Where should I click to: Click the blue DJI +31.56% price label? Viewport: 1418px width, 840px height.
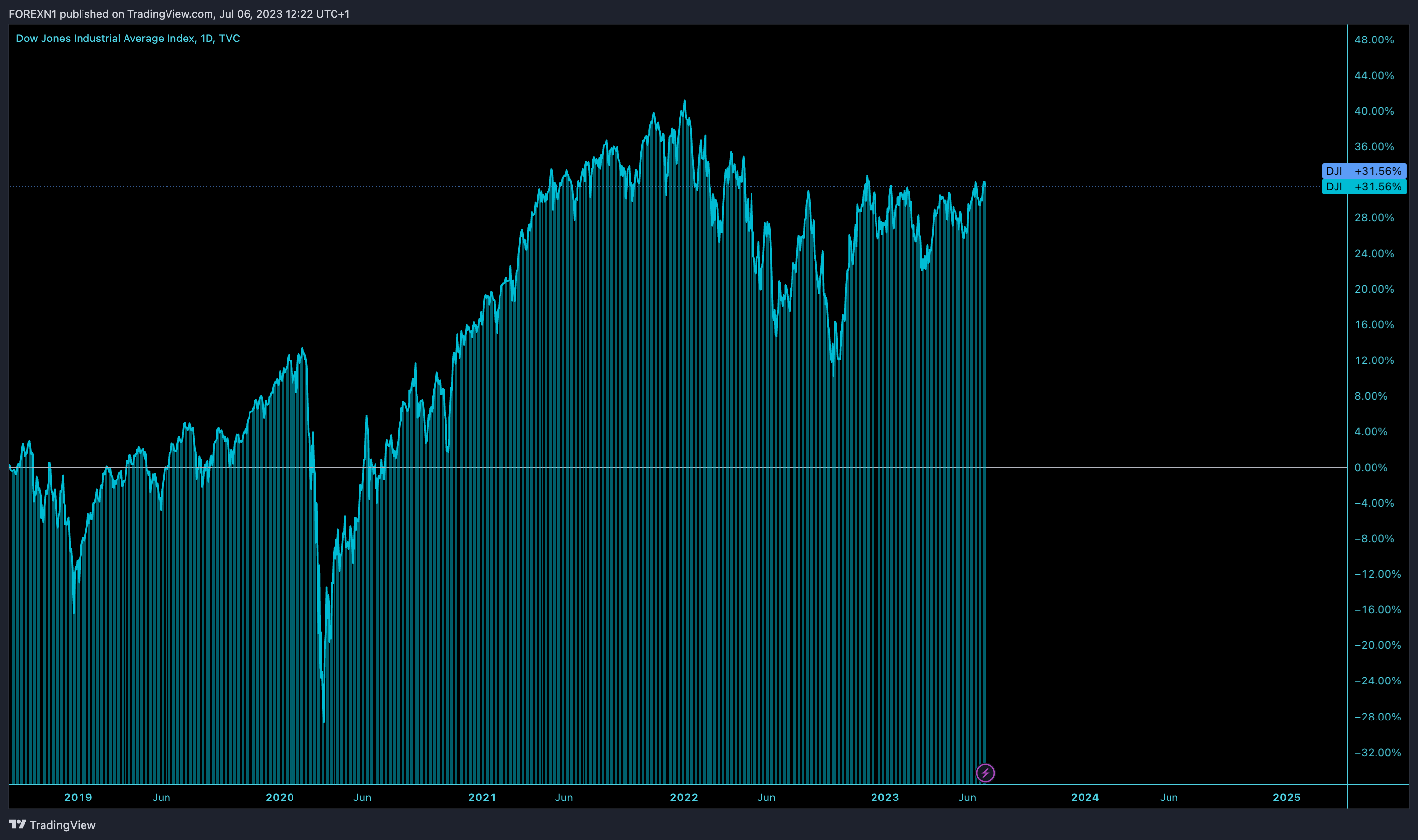(1364, 171)
